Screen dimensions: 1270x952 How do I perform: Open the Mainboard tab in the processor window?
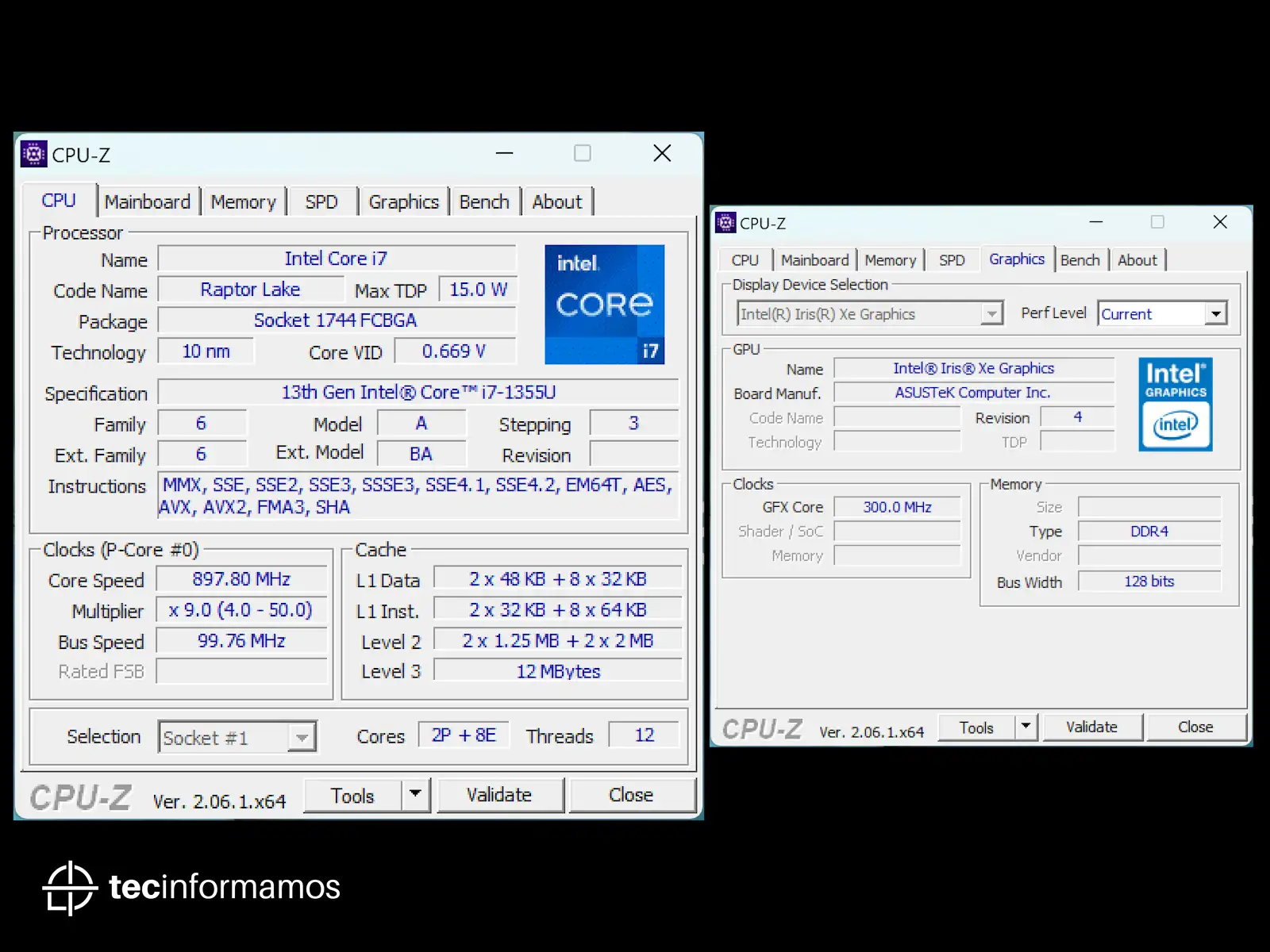(x=148, y=202)
